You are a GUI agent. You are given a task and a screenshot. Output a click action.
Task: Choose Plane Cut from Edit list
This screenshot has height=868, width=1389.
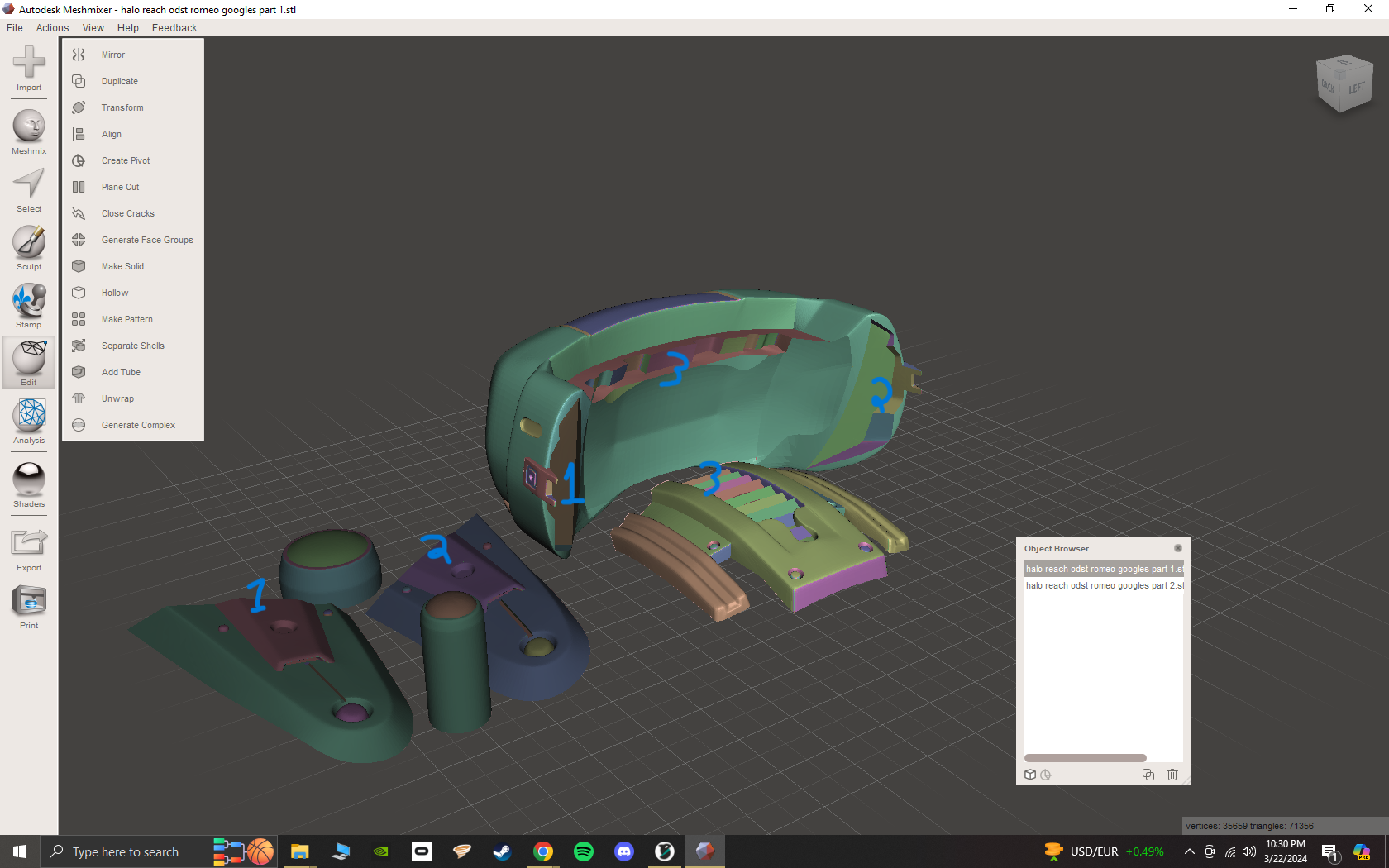pyautogui.click(x=121, y=187)
